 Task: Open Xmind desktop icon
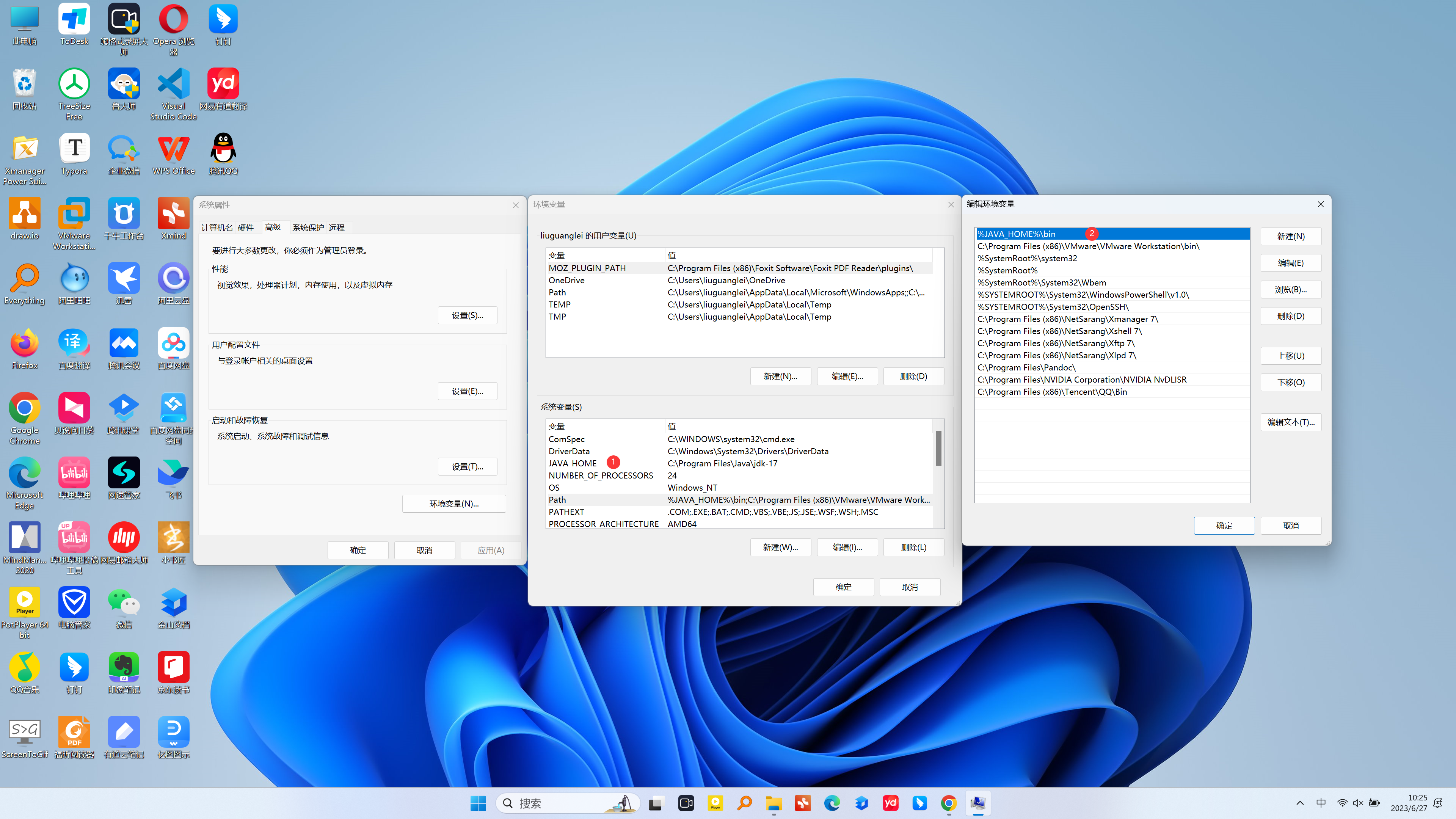(x=174, y=219)
